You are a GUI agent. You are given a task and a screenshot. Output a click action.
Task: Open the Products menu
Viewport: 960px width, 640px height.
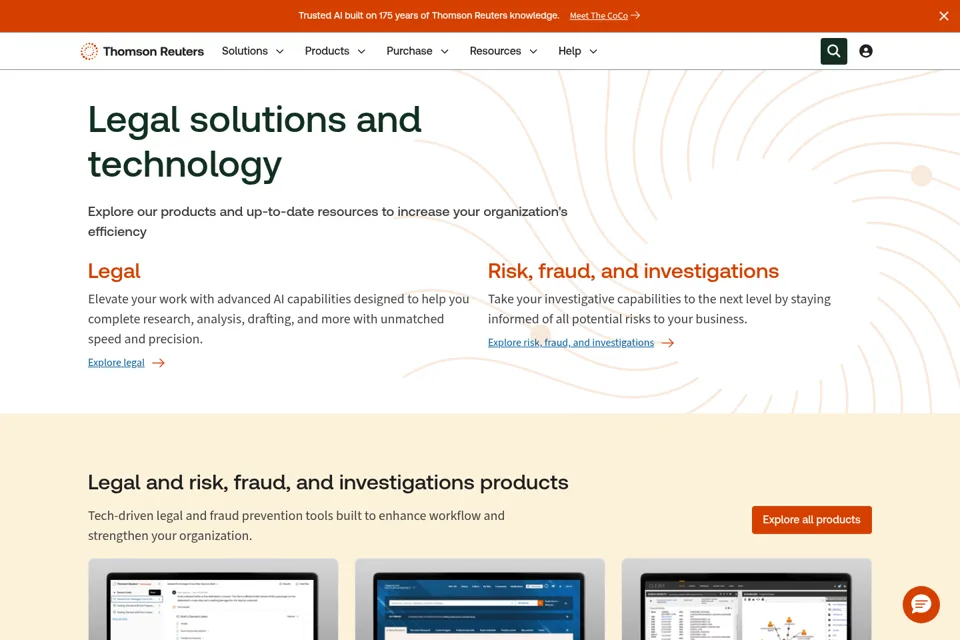[335, 51]
